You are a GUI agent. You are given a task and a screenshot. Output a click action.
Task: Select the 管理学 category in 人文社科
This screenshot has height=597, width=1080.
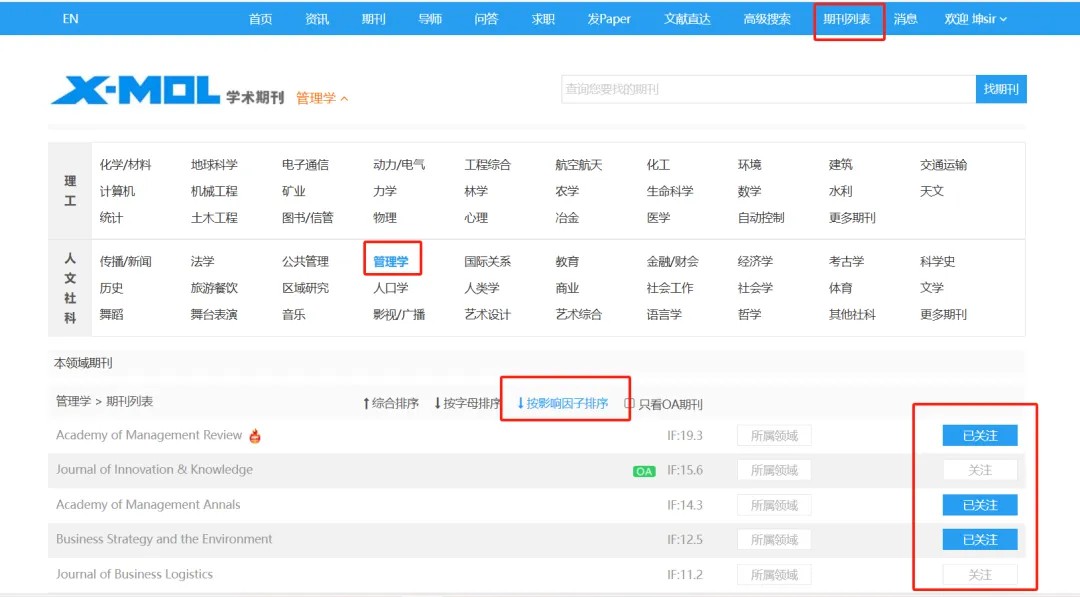pos(391,261)
